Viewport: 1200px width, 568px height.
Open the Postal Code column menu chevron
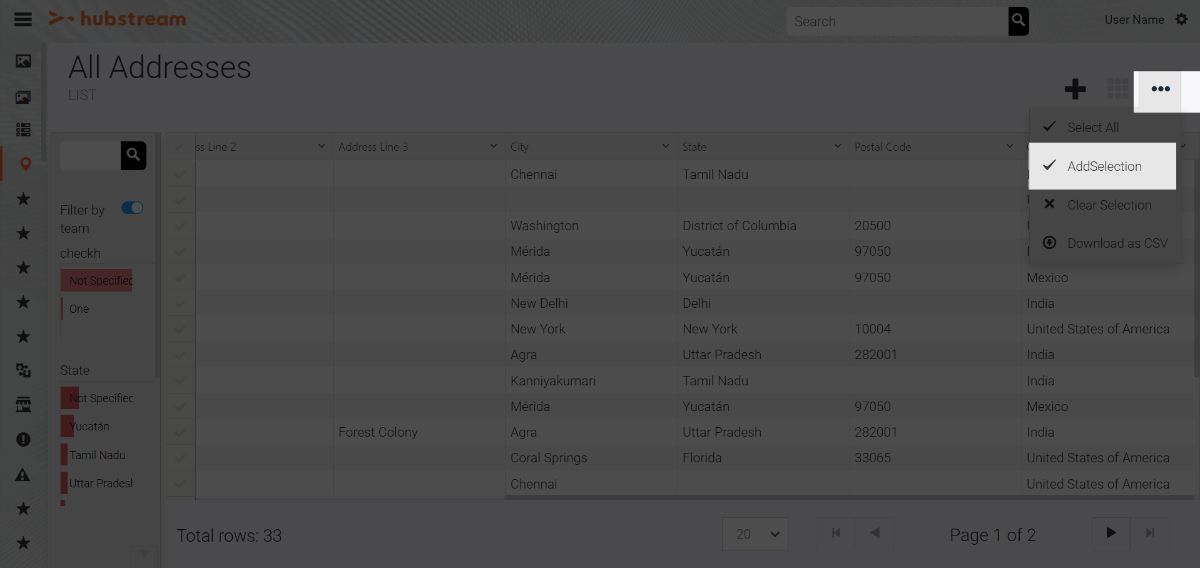[x=1010, y=147]
